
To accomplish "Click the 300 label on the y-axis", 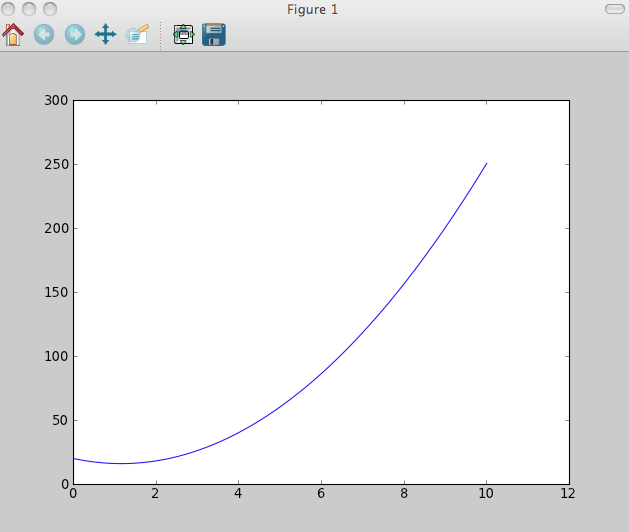I will 56,100.
